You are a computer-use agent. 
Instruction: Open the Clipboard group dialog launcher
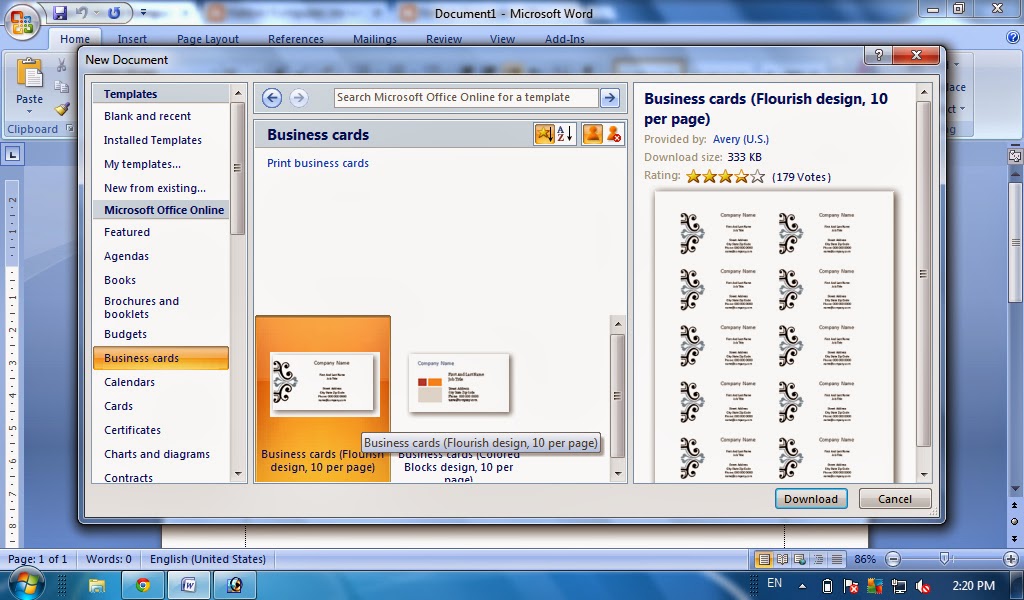(70, 129)
